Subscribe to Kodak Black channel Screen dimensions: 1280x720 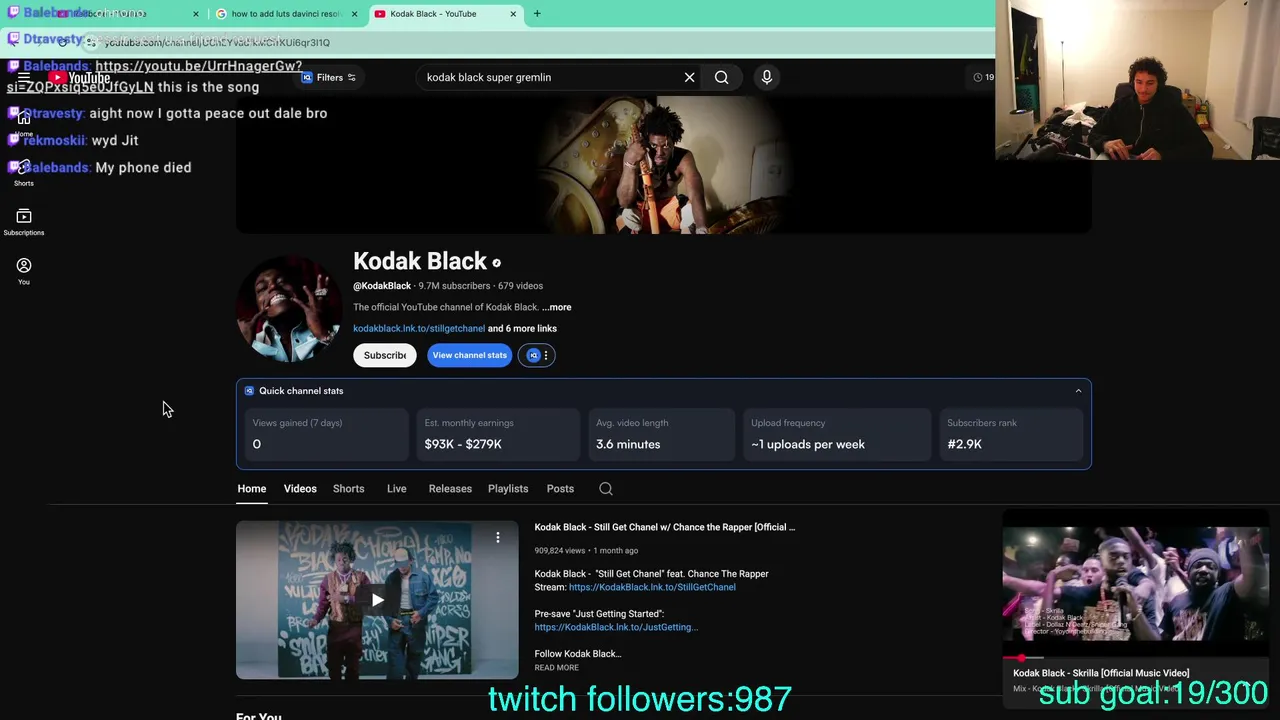point(385,355)
